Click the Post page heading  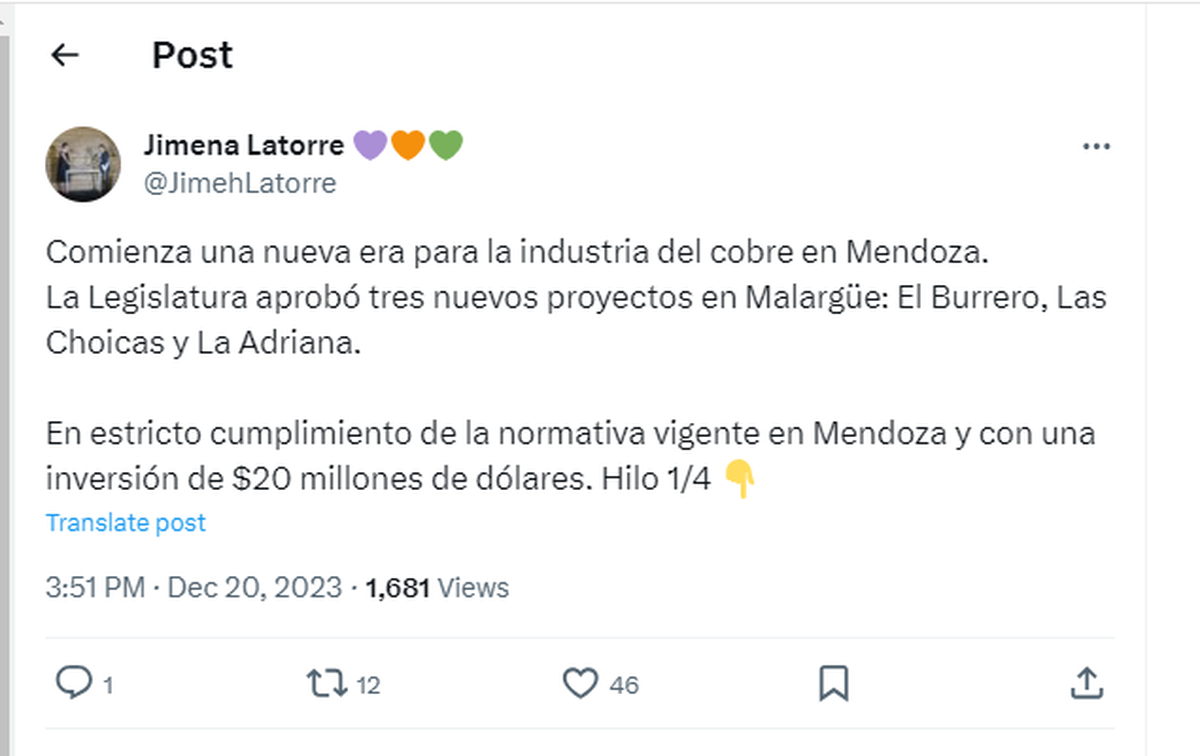pos(192,55)
